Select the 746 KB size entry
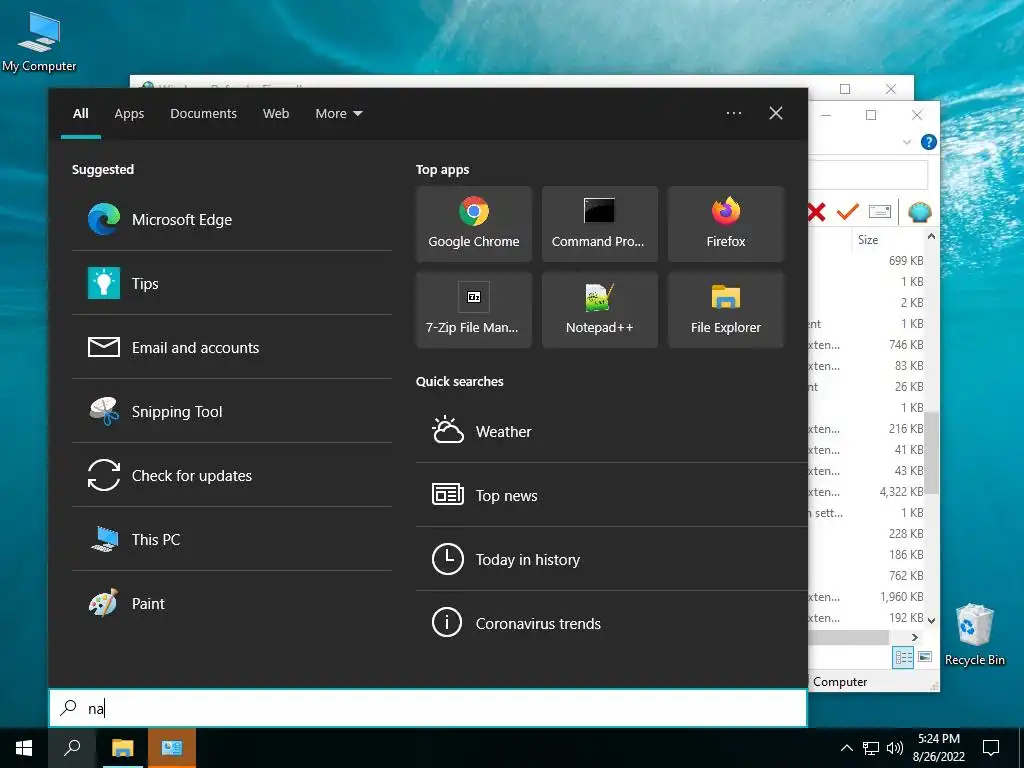The width and height of the screenshot is (1024, 768). coord(906,344)
